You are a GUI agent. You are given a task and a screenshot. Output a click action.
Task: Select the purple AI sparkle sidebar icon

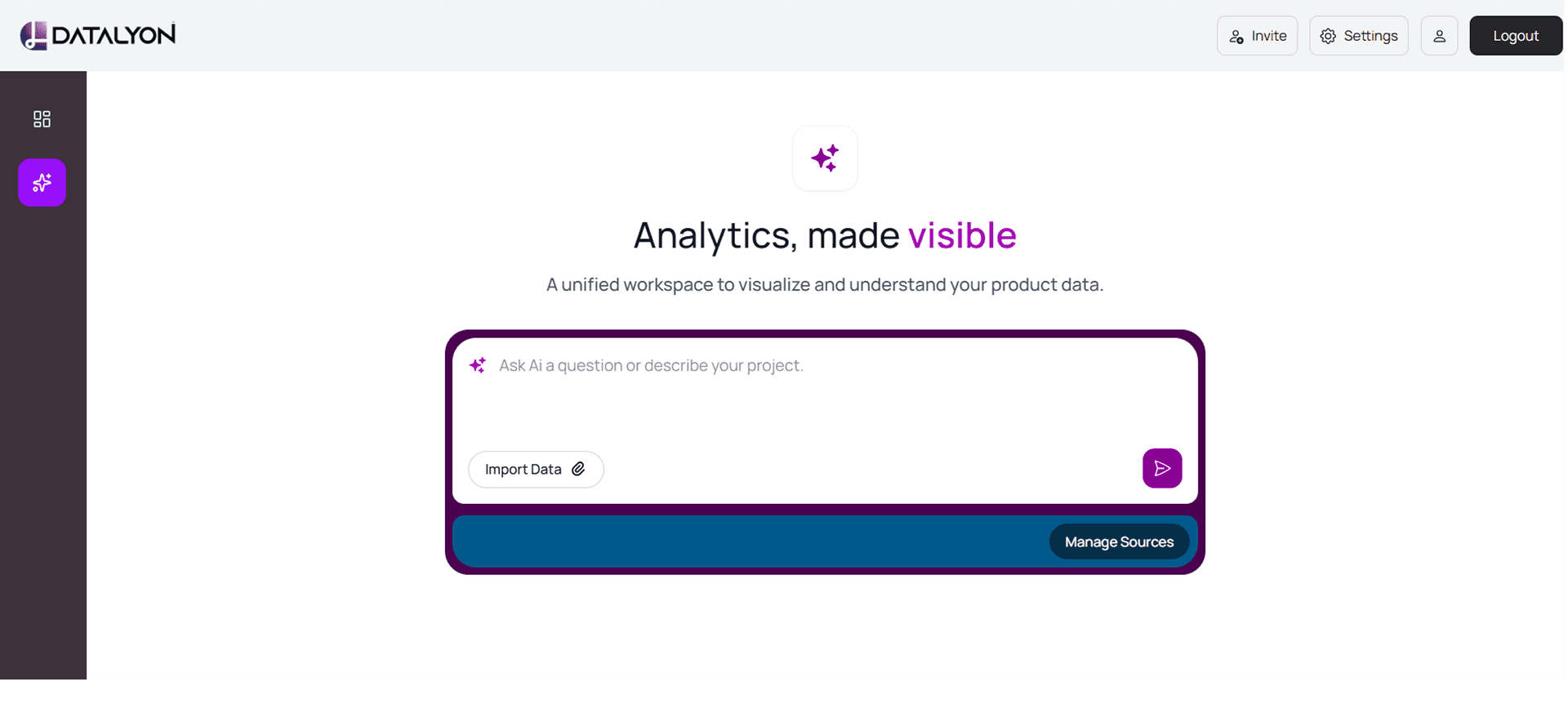tap(42, 182)
